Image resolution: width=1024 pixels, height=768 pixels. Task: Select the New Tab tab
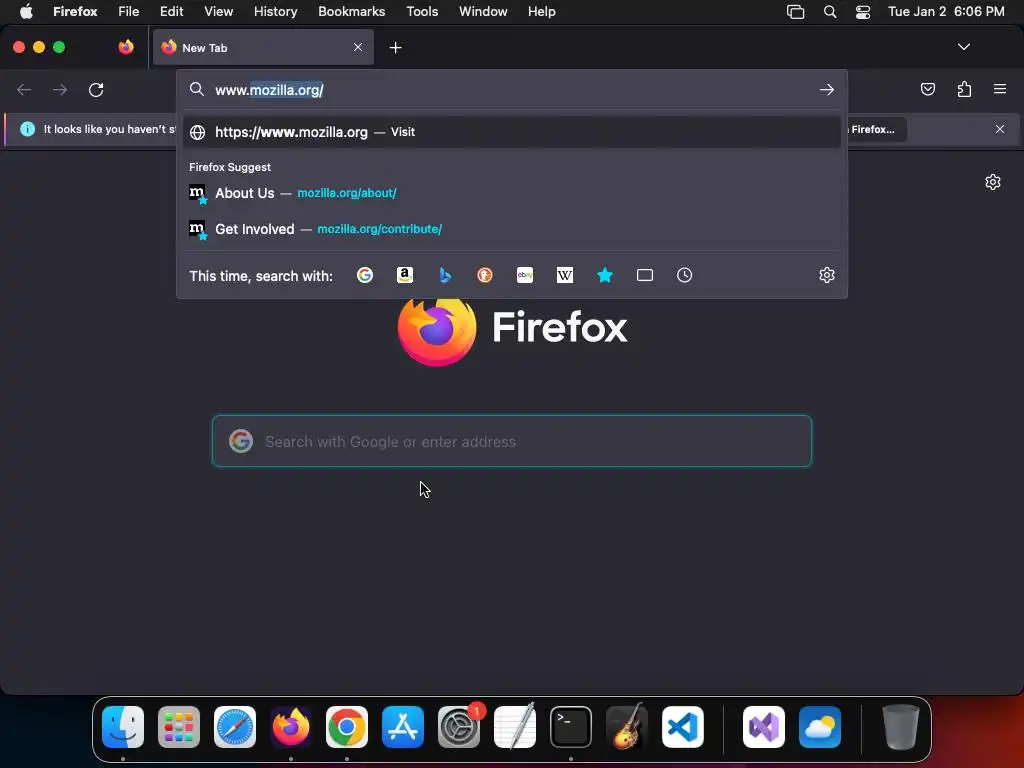[263, 48]
